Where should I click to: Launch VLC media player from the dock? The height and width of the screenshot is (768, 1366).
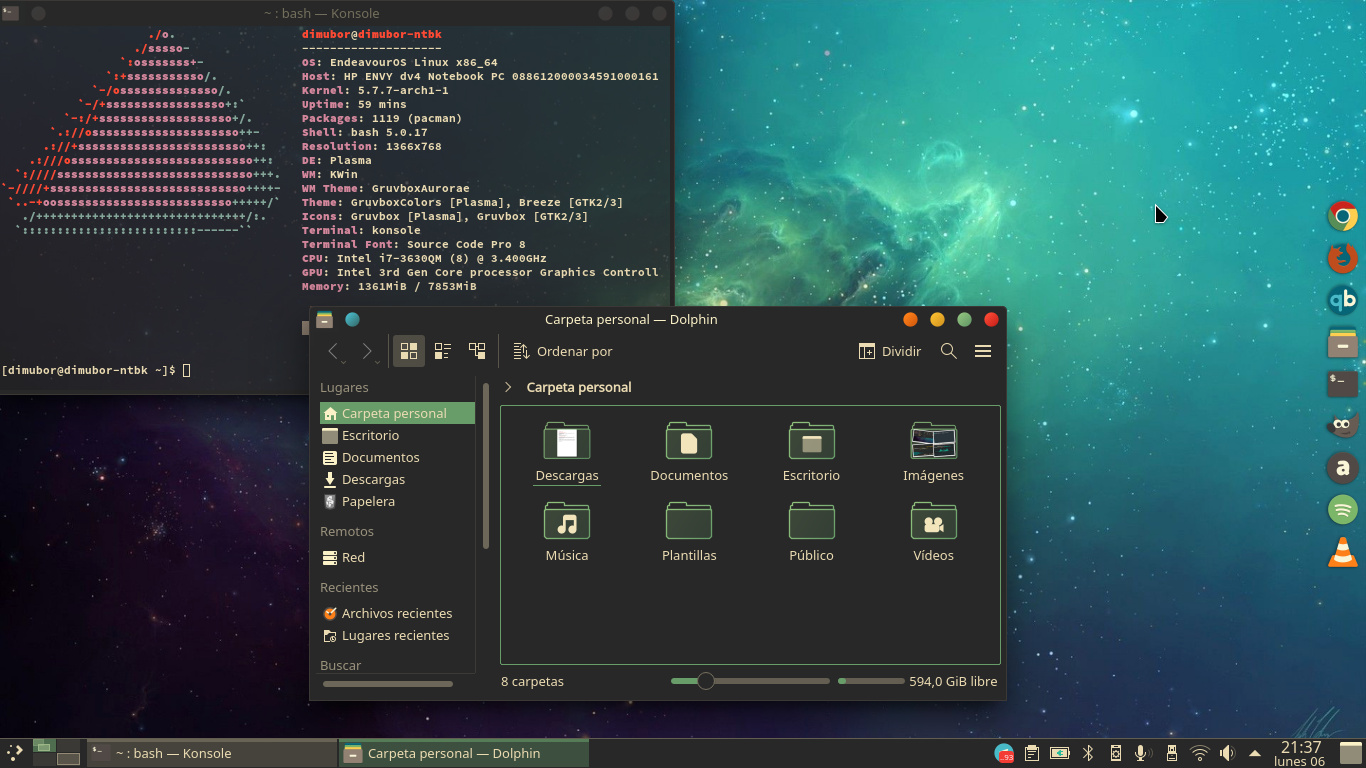coord(1342,552)
